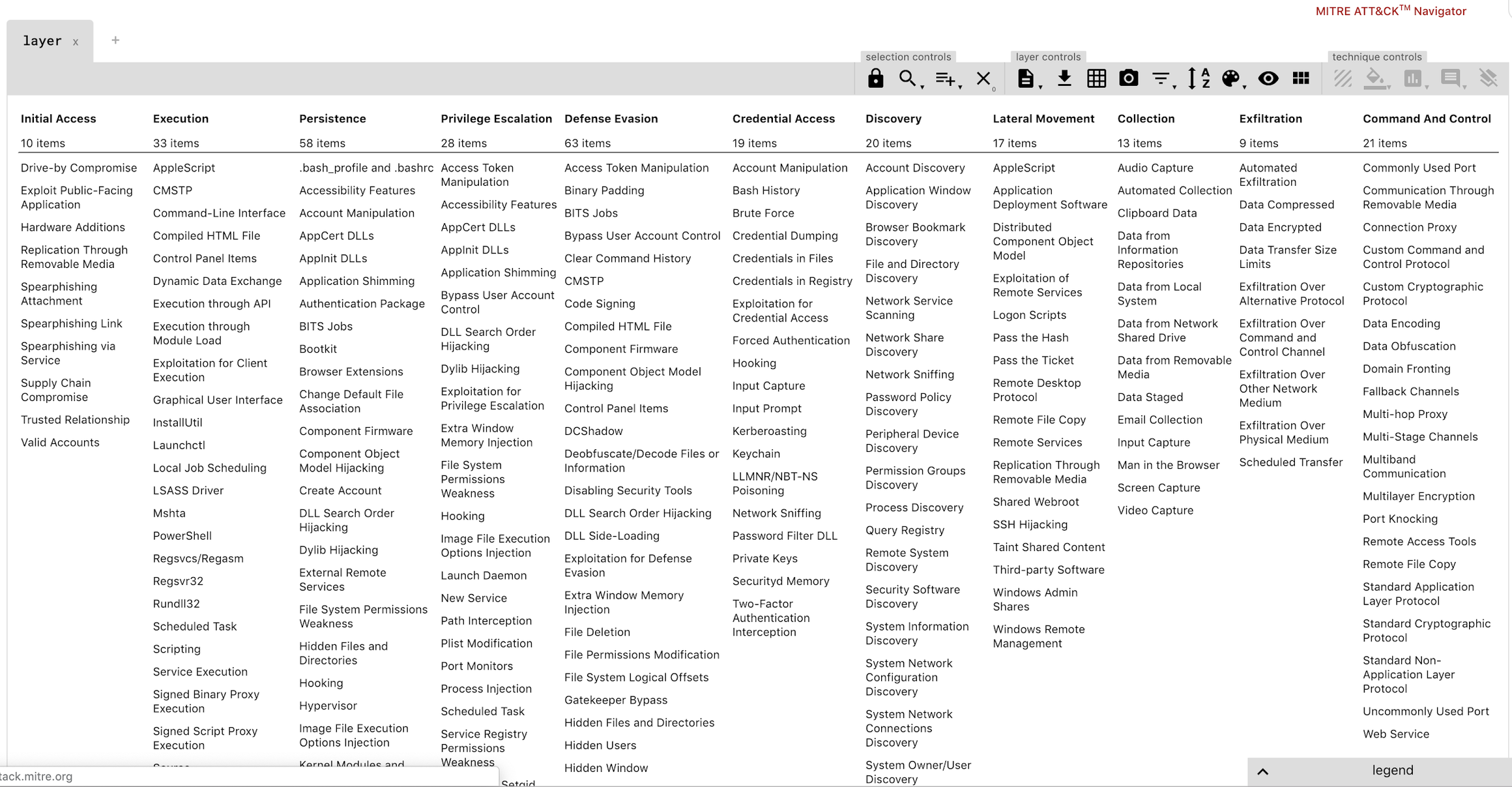The width and height of the screenshot is (1512, 787).
Task: Select the Email Collection technique
Action: [x=1159, y=420]
